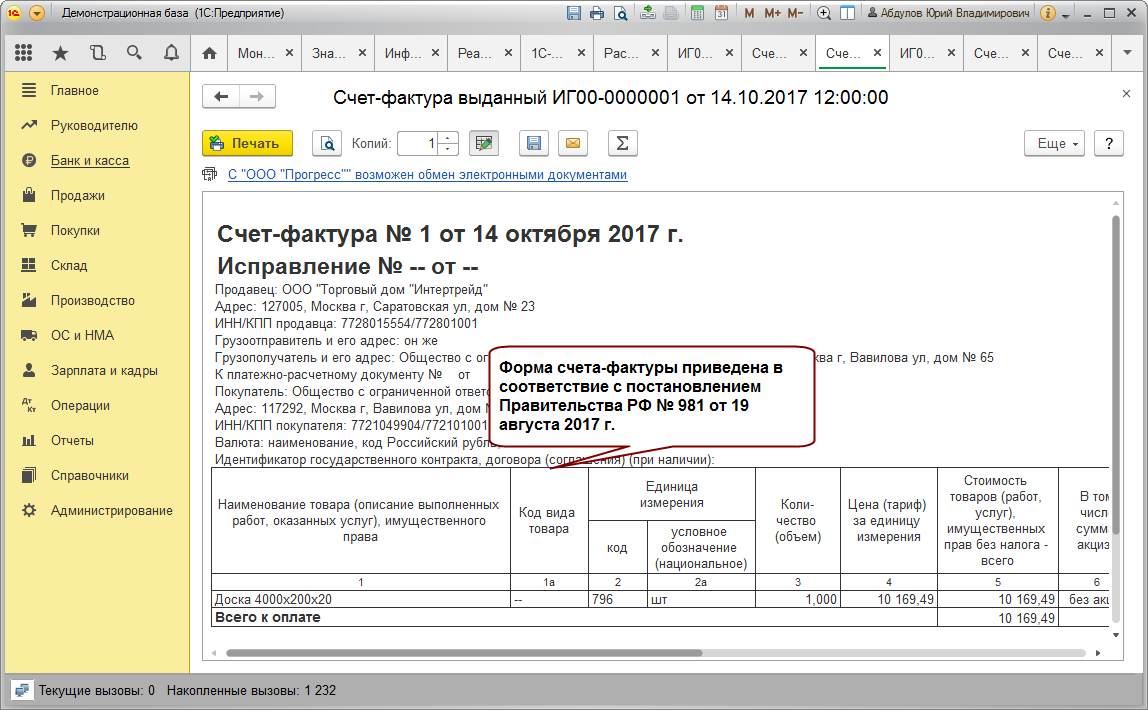Viewport: 1148px width, 711px height.
Task: Click the yellow Печать button
Action: coord(247,143)
